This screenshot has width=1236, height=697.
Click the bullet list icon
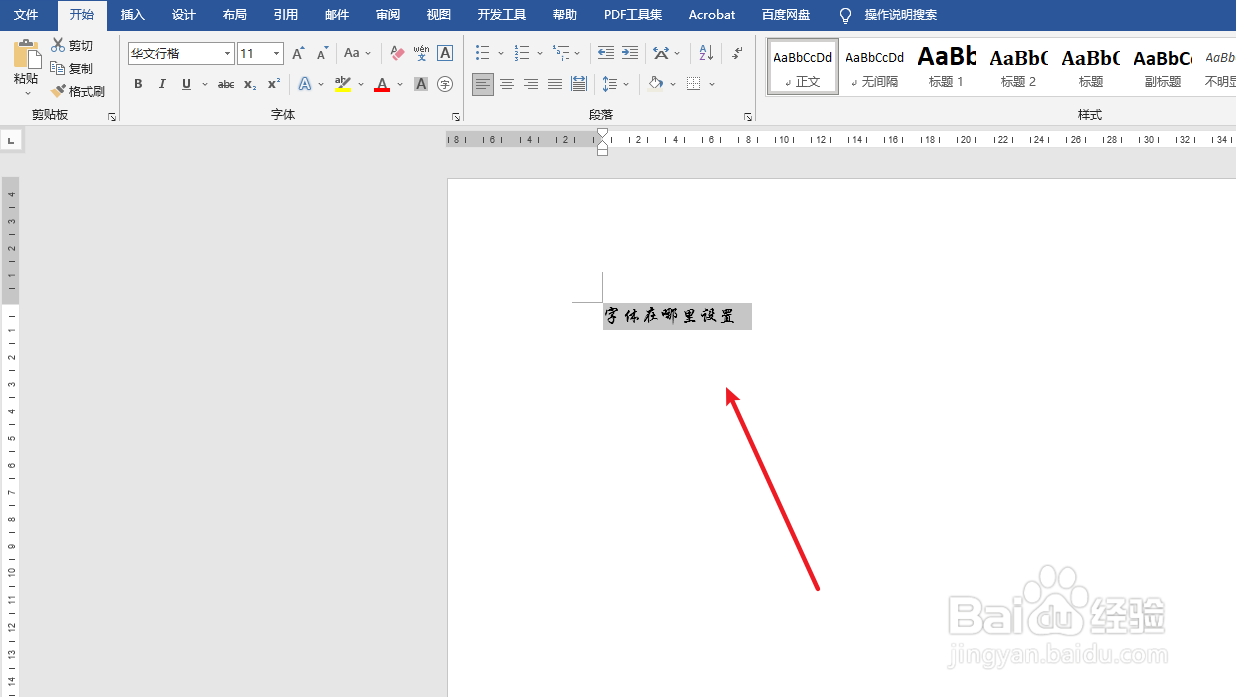pyautogui.click(x=483, y=53)
